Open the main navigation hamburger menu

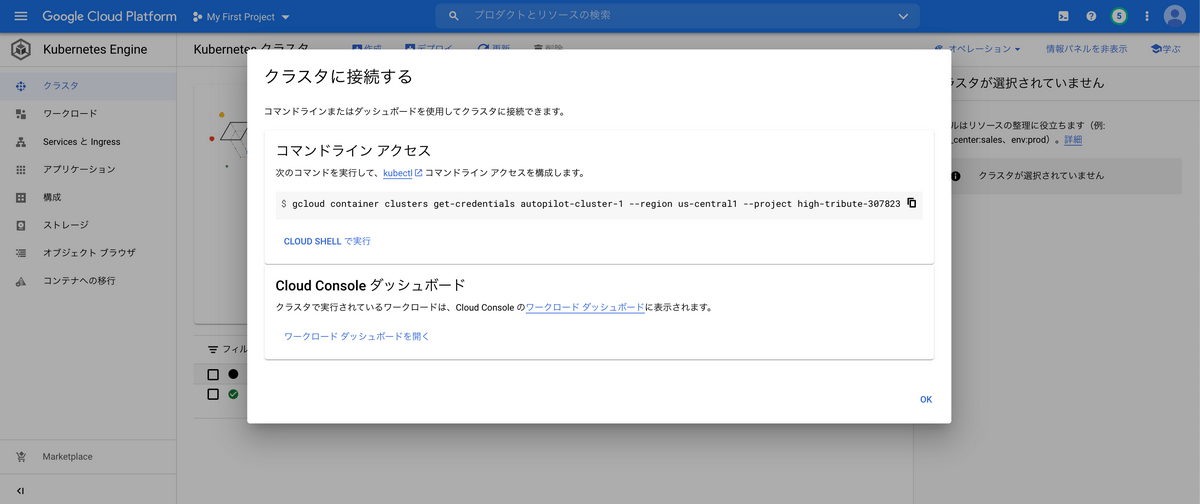(21, 17)
